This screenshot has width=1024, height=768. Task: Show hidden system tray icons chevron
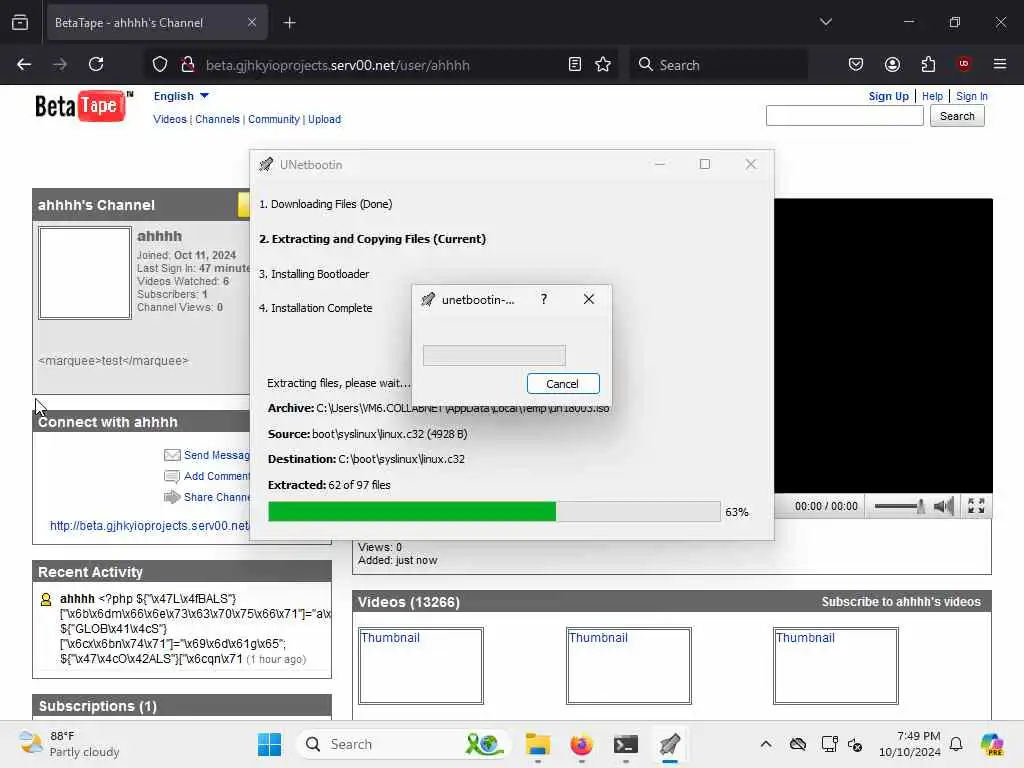tap(766, 744)
